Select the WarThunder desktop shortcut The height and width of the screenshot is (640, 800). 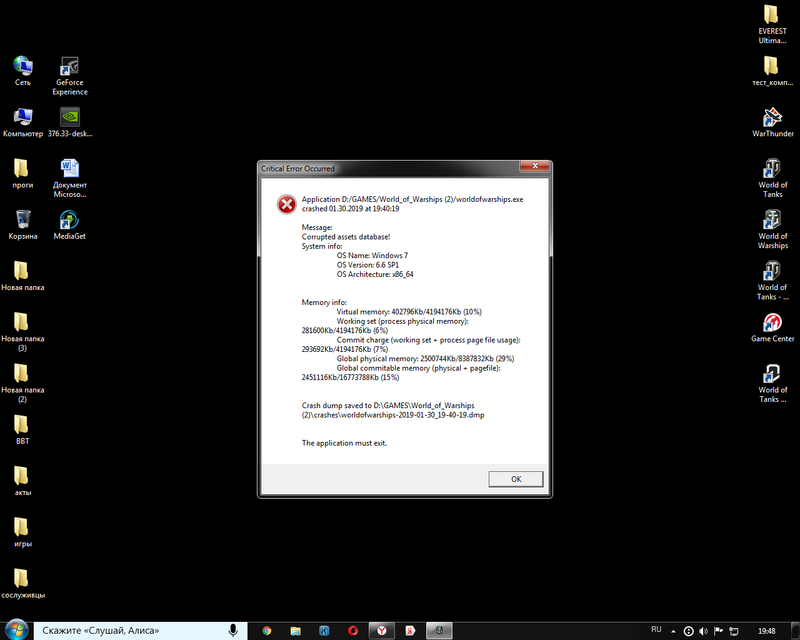(772, 122)
